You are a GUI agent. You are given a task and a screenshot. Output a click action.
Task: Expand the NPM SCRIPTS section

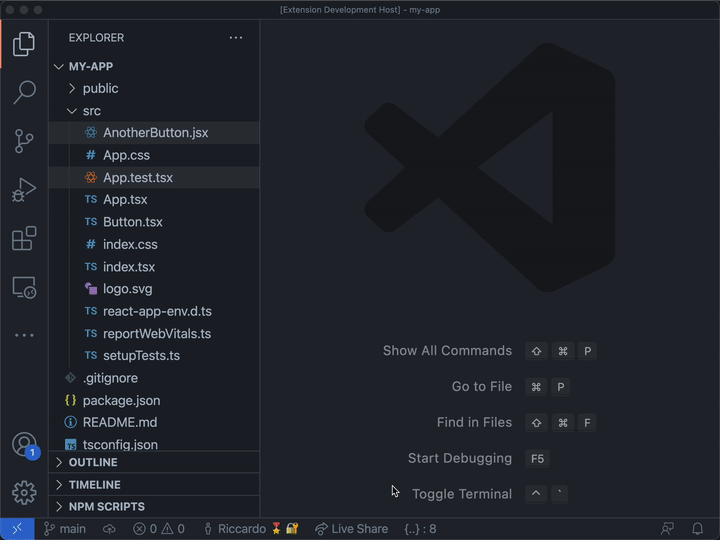click(x=154, y=507)
